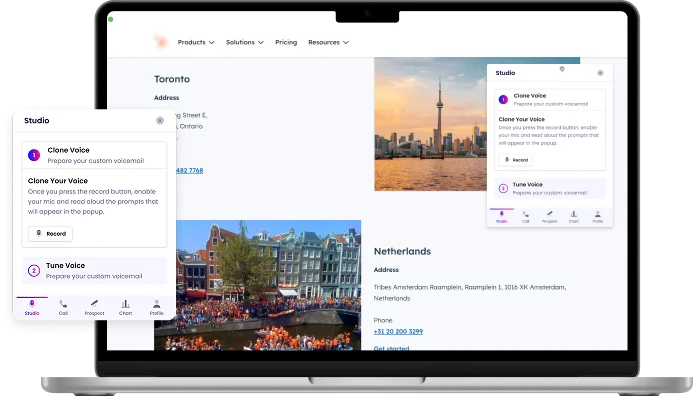Expand the Solutions dropdown menu
Viewport: 693px width, 396px height.
coord(244,42)
